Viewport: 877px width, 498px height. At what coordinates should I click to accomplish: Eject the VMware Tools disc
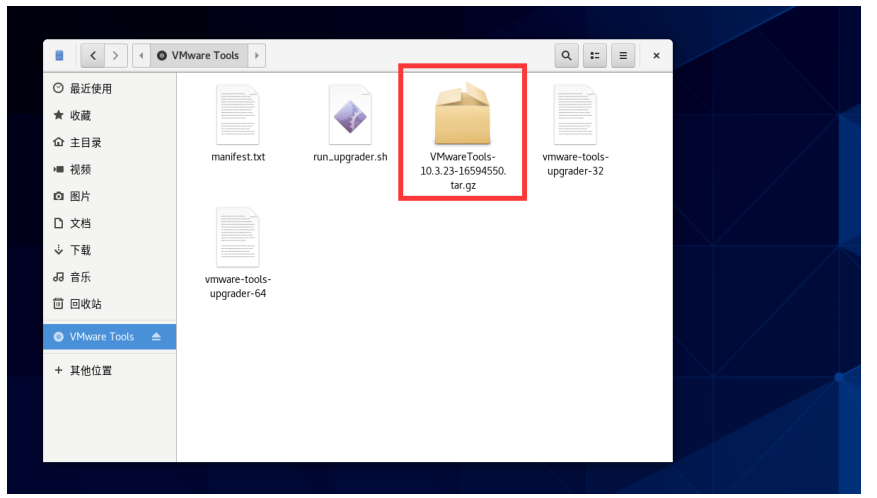(156, 336)
